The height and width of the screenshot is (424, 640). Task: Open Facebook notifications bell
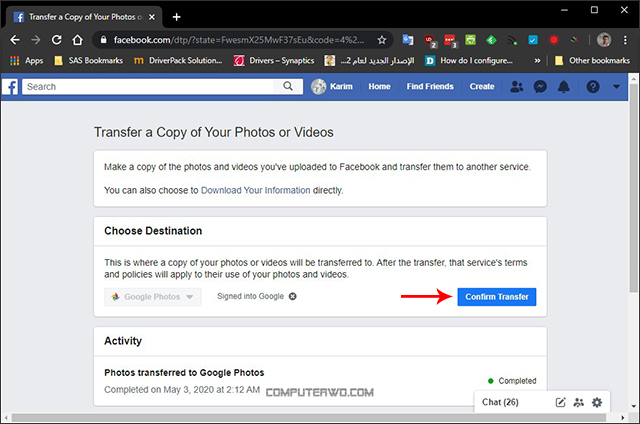564,87
